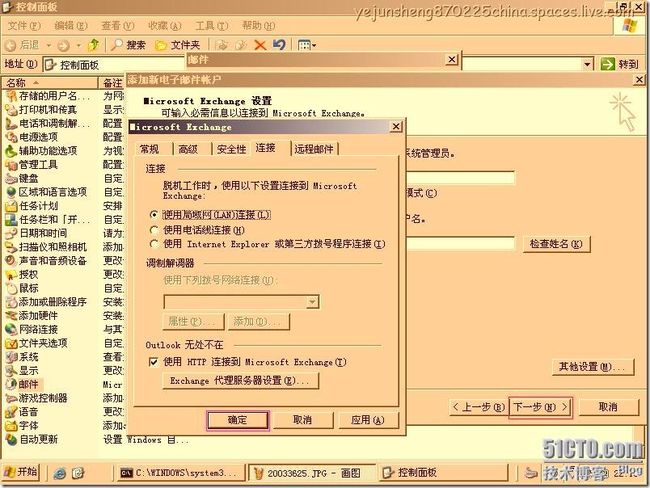
Task: Select 日期和时间 icon
Action: (x=11, y=233)
